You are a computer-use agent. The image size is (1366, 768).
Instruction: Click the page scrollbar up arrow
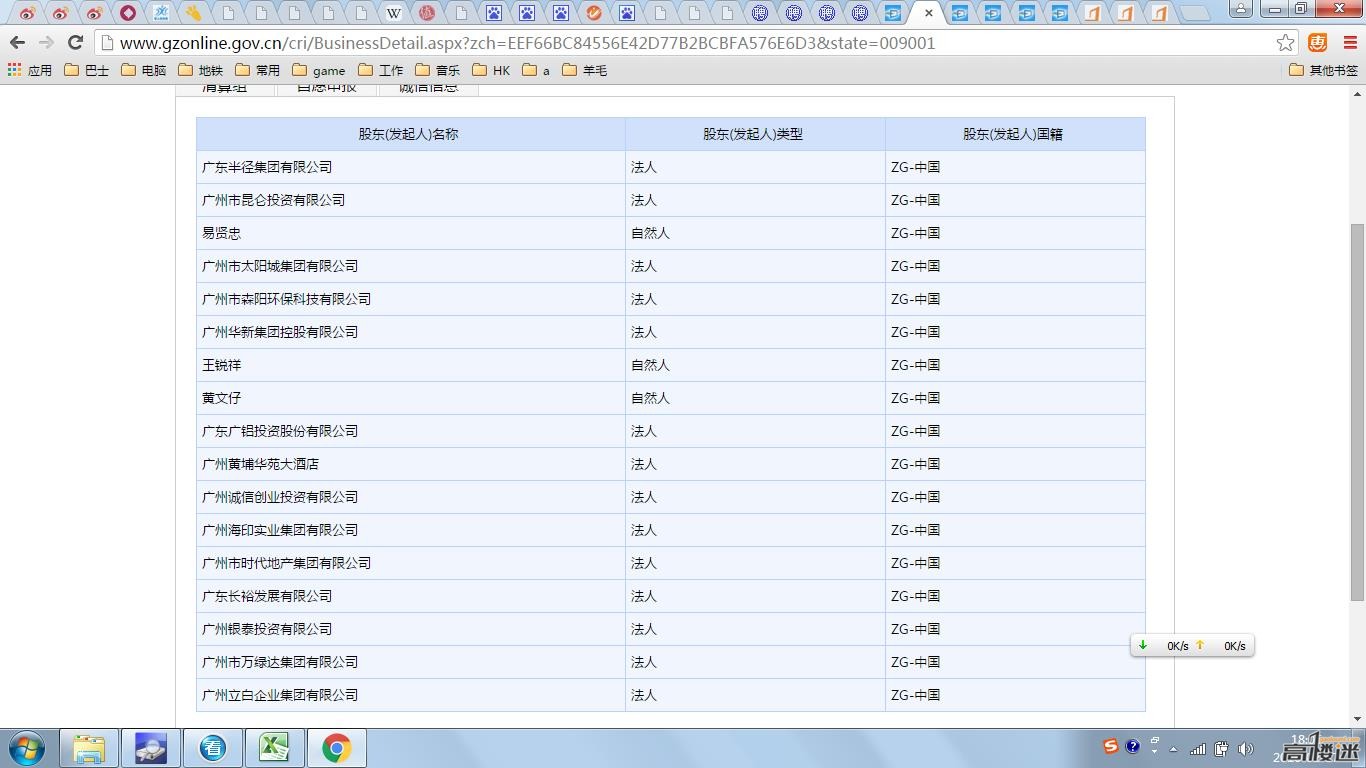click(x=1358, y=93)
